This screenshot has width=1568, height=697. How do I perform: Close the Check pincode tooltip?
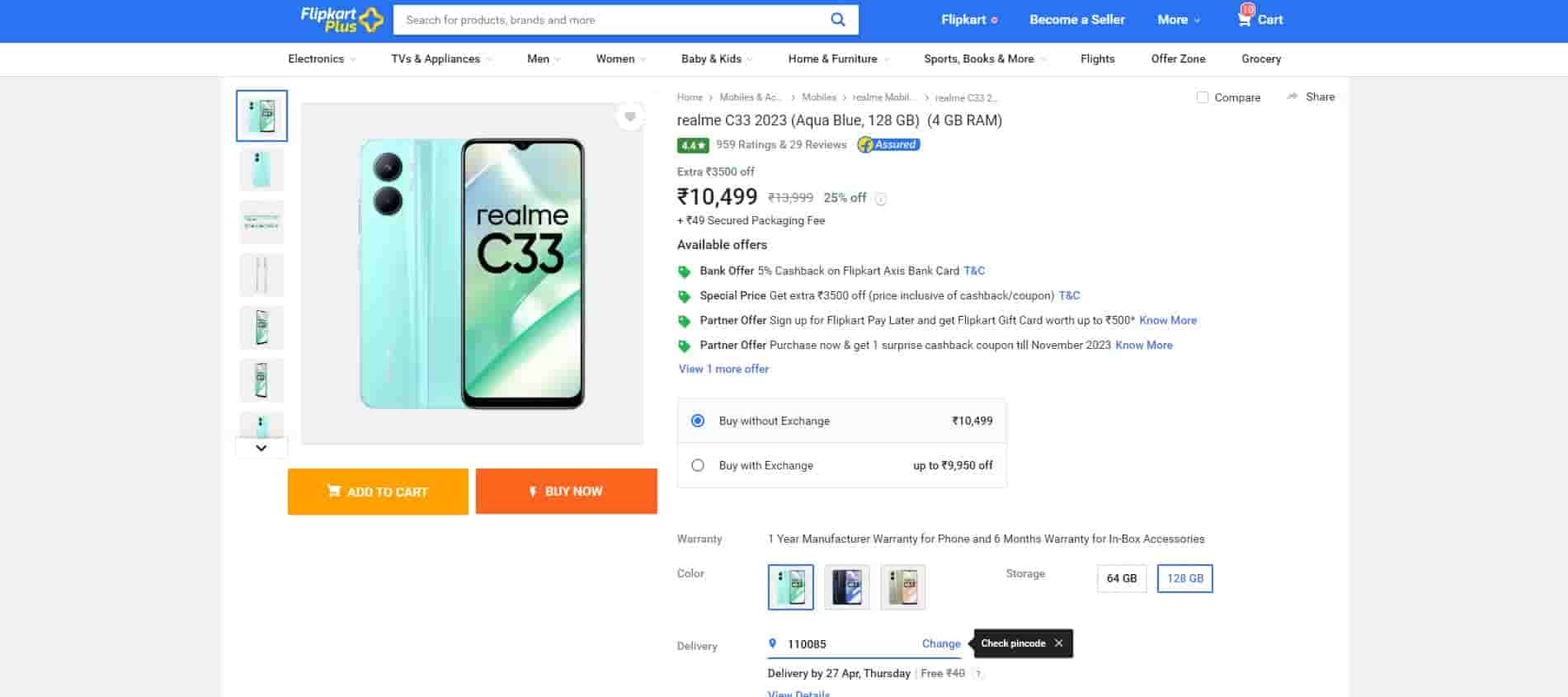point(1058,643)
